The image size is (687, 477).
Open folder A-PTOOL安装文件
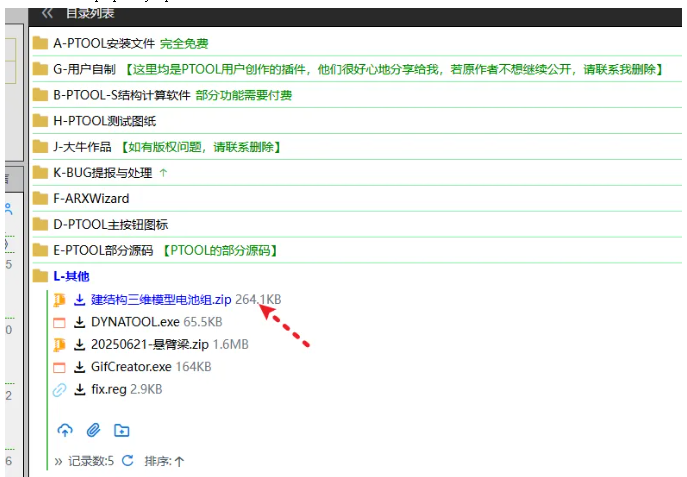[x=104, y=43]
